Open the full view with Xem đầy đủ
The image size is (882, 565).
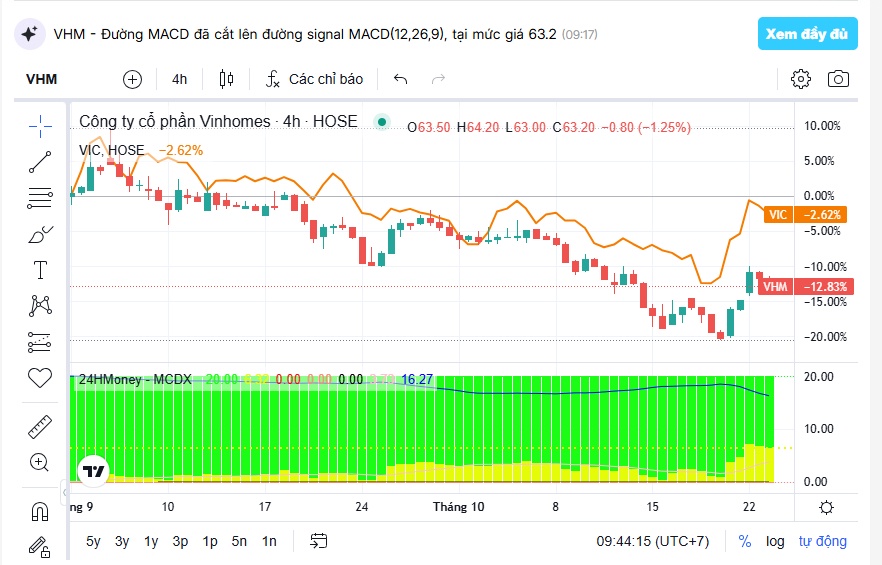[807, 34]
